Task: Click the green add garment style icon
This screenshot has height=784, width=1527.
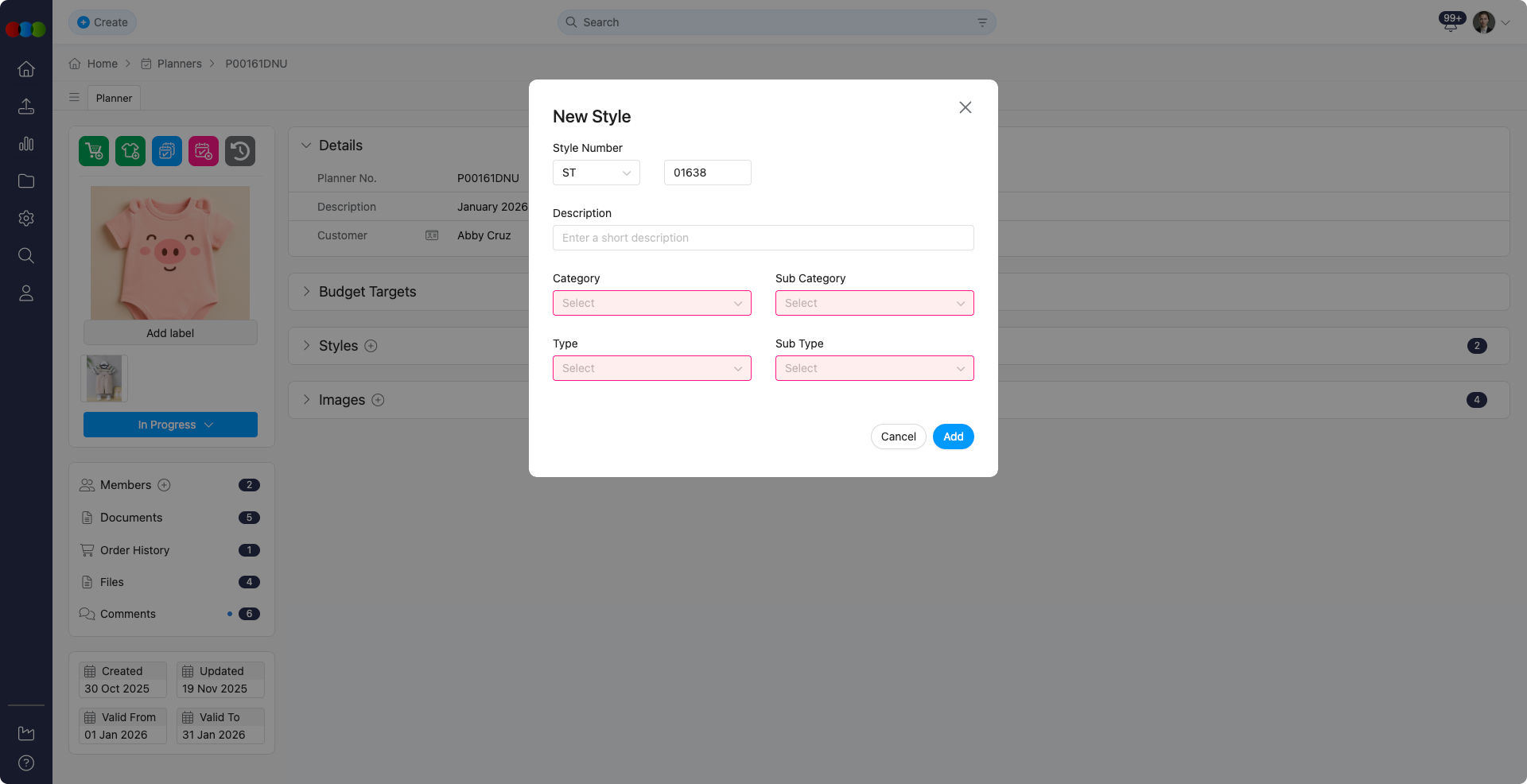Action: point(130,150)
